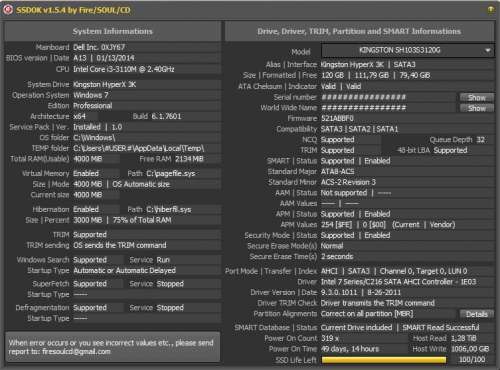This screenshot has width=500, height=370.
Task: Select hibernation path C:\hiberfil.sys
Action: [169, 210]
